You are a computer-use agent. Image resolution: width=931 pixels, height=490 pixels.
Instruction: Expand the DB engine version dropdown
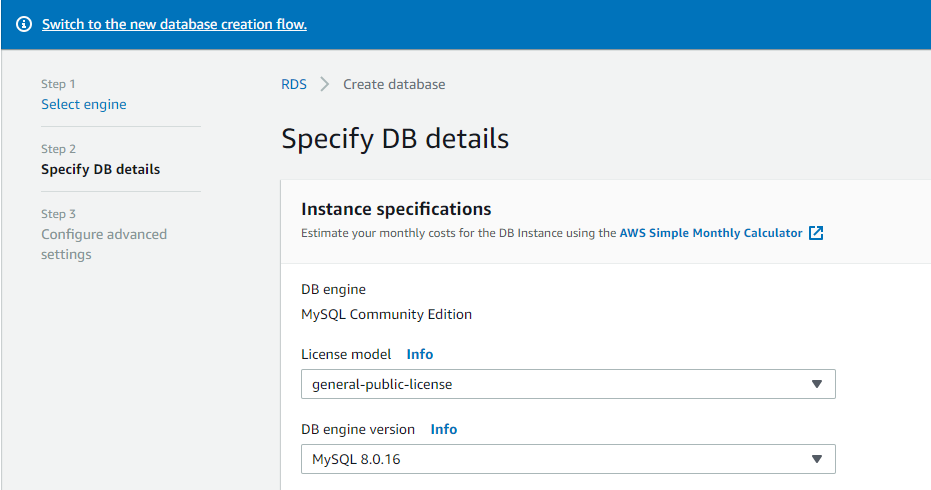tap(568, 459)
